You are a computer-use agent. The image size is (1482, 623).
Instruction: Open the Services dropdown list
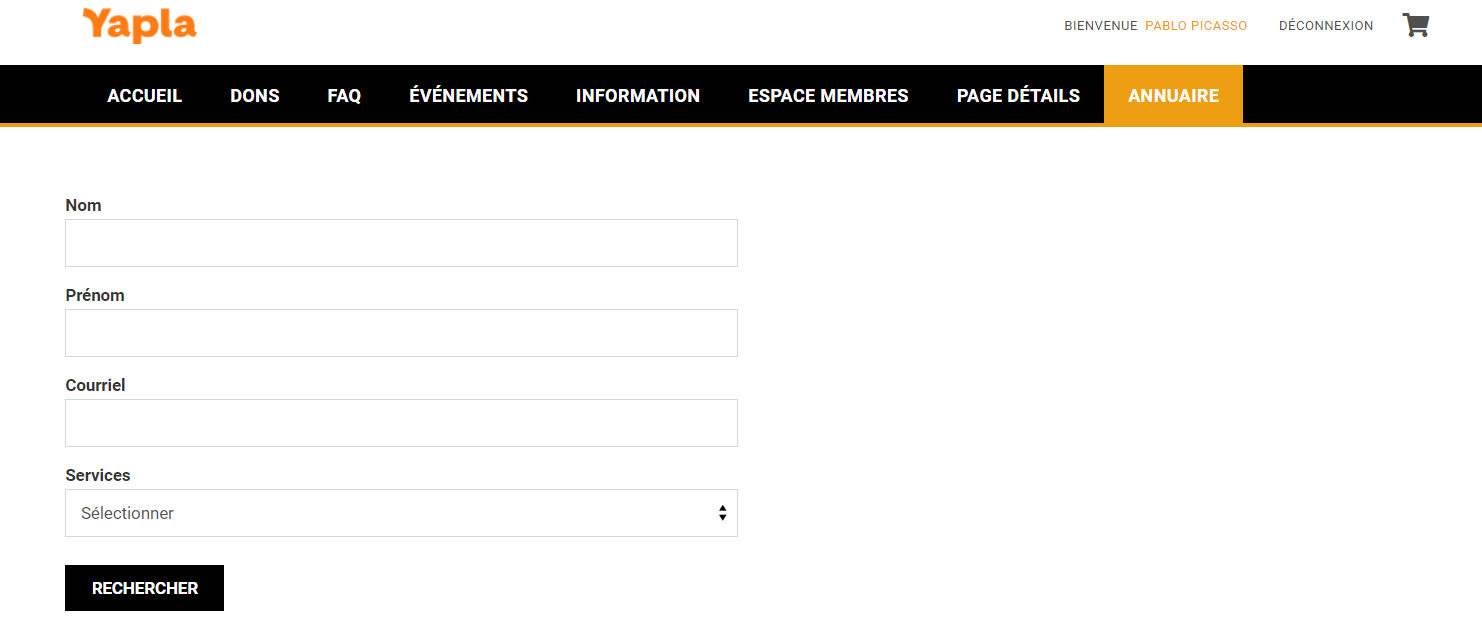(400, 513)
